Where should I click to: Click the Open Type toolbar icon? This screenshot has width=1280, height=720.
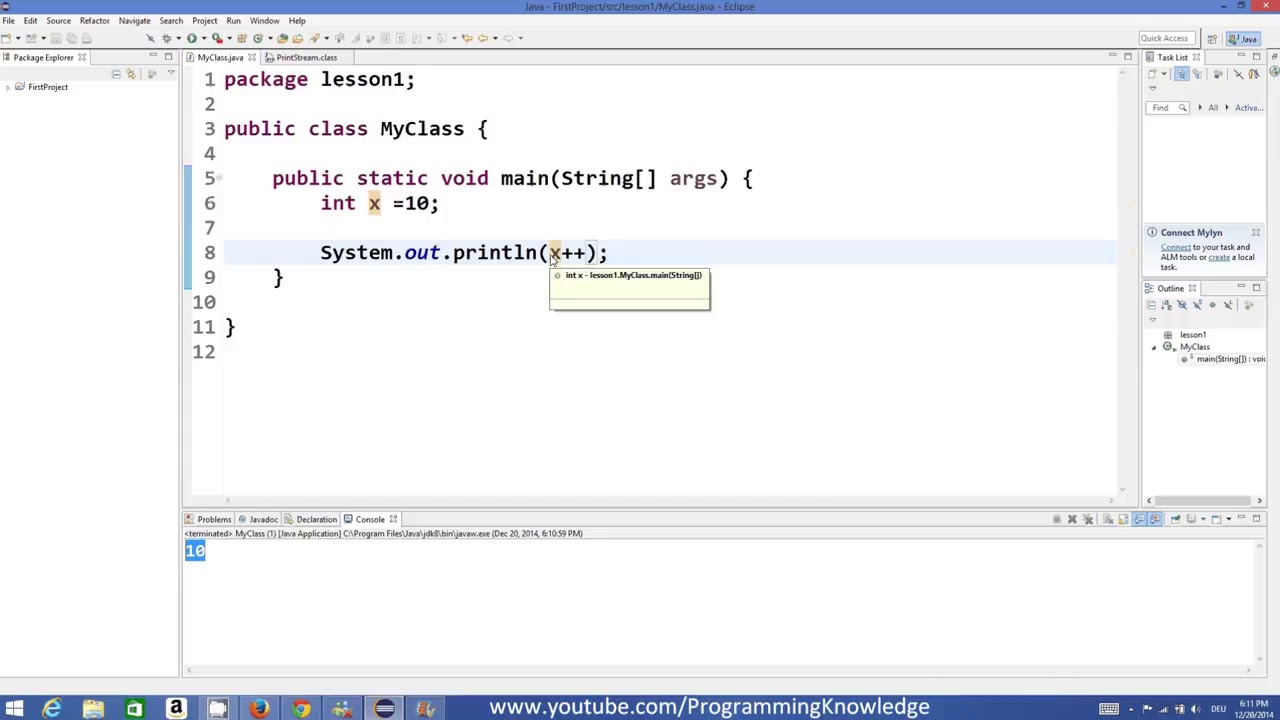(x=282, y=38)
